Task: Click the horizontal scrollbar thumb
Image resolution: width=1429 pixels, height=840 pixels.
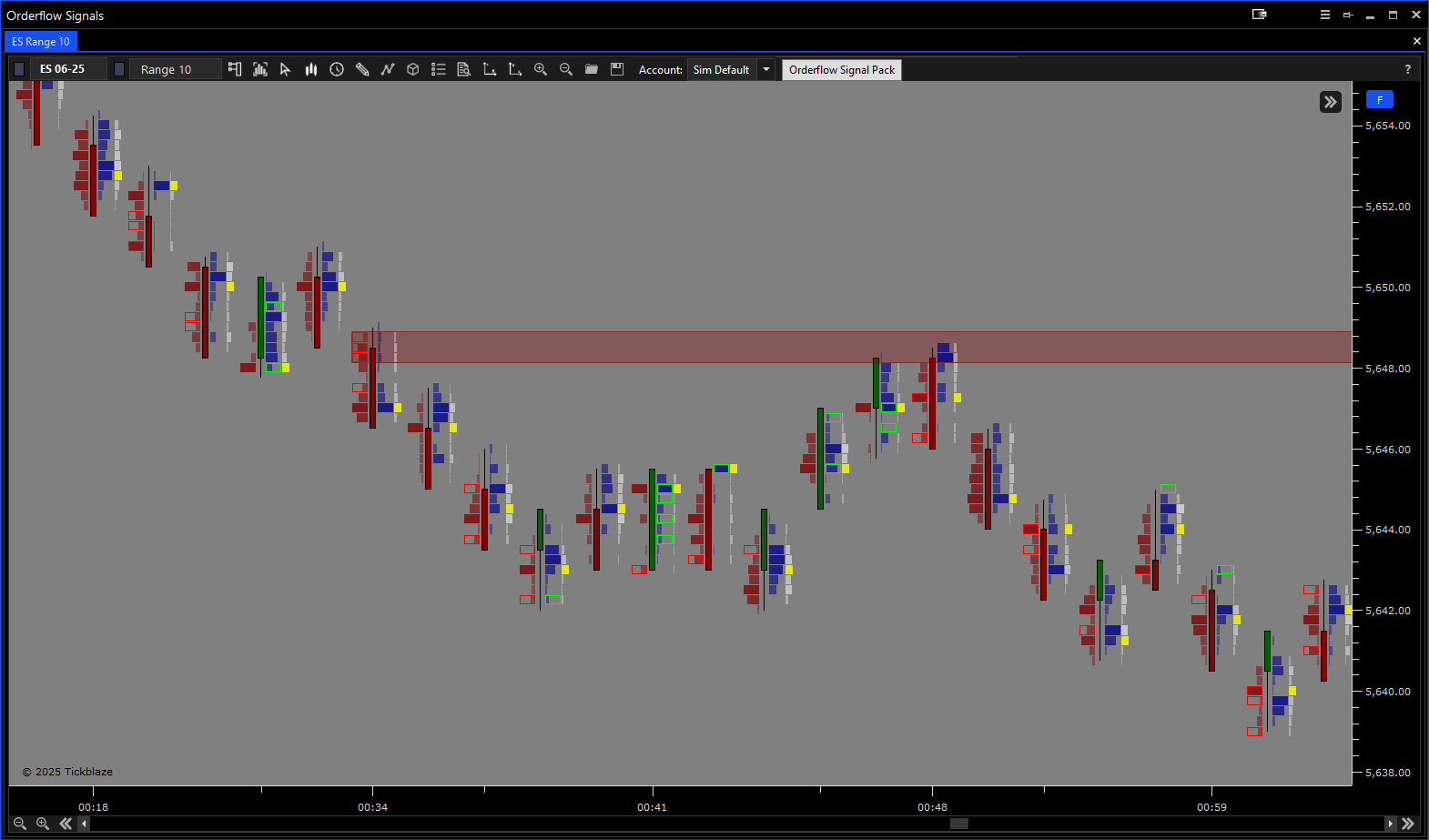Action: click(x=959, y=824)
